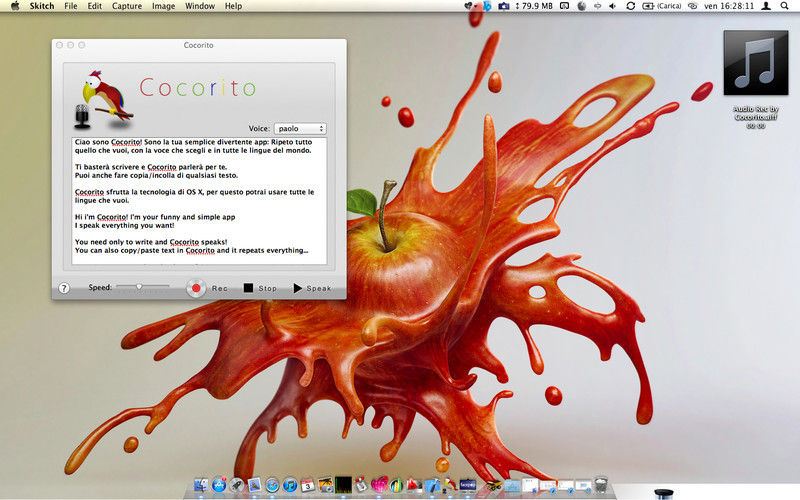Viewport: 800px width, 500px height.
Task: Click the camera icon in the menu bar
Action: [504, 6]
